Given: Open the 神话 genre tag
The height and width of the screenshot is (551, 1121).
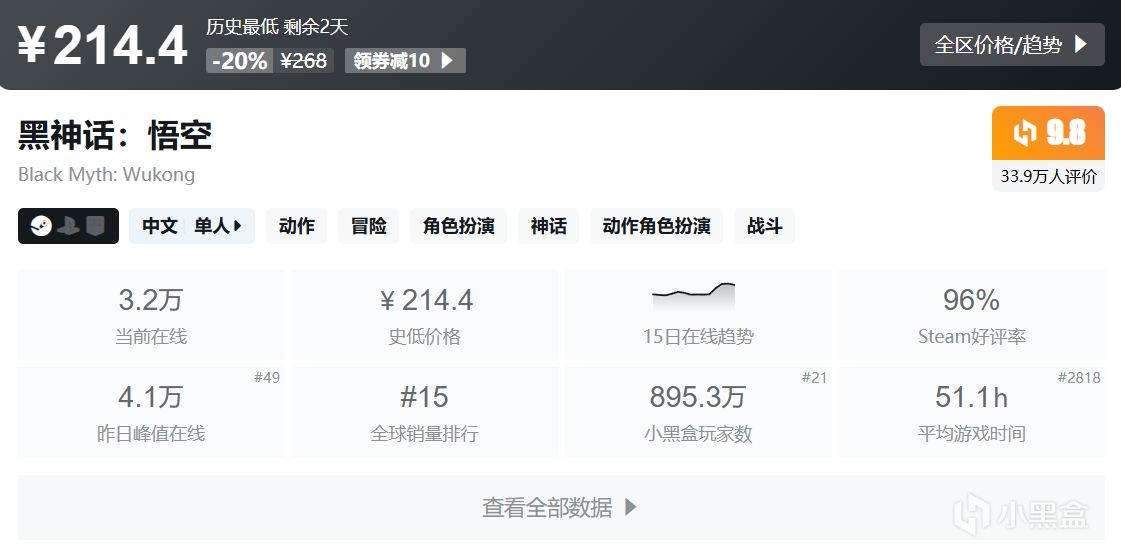Looking at the screenshot, I should 548,227.
